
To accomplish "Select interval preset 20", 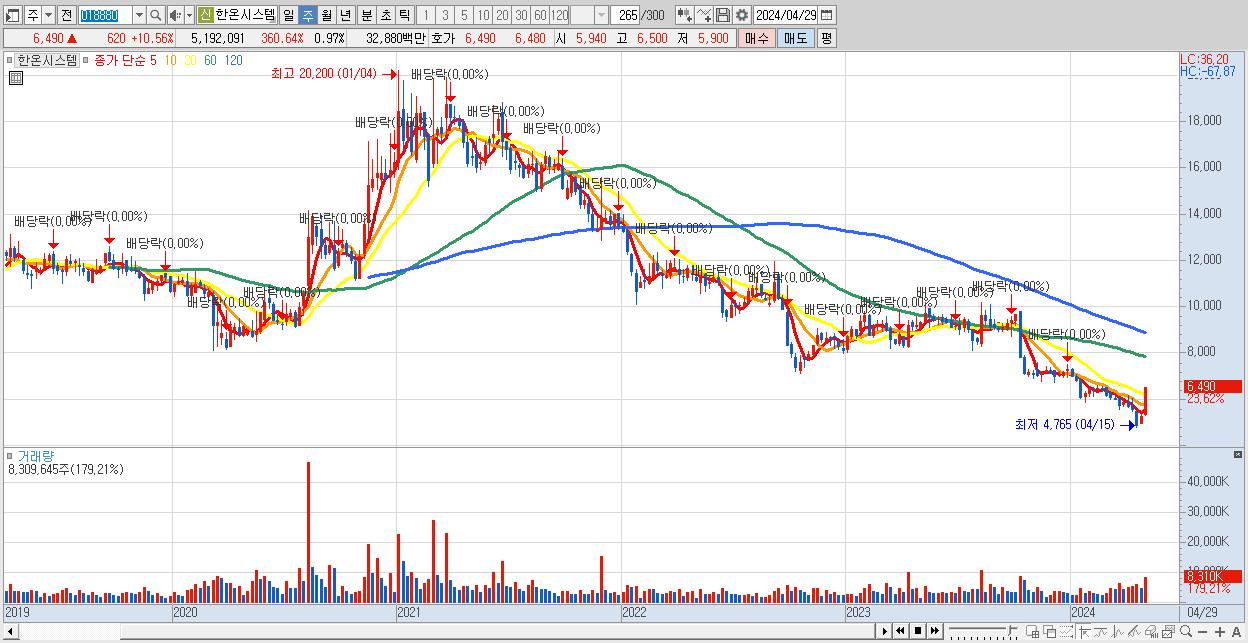I will [502, 15].
